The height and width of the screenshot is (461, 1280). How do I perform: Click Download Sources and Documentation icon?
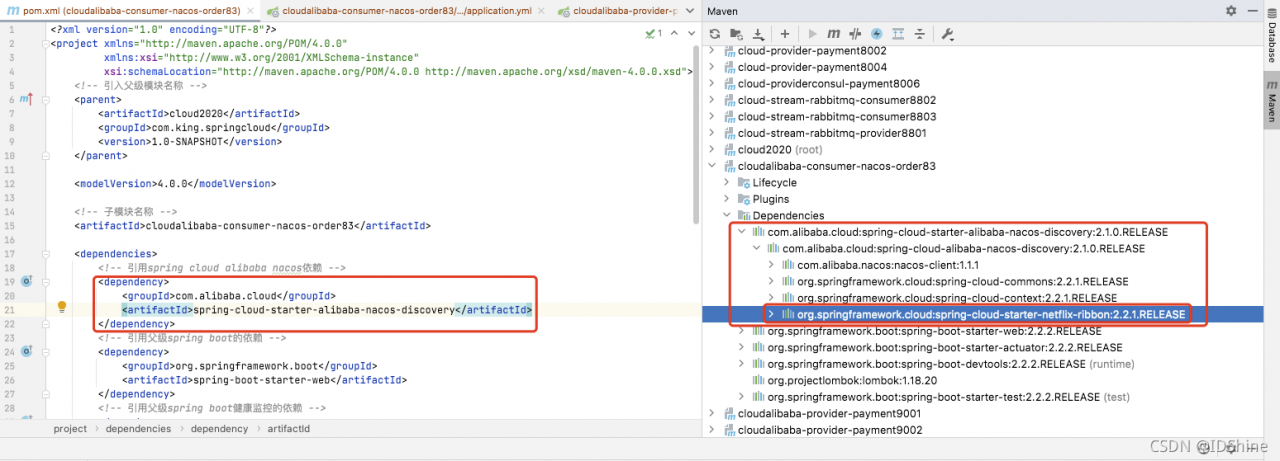(x=758, y=34)
